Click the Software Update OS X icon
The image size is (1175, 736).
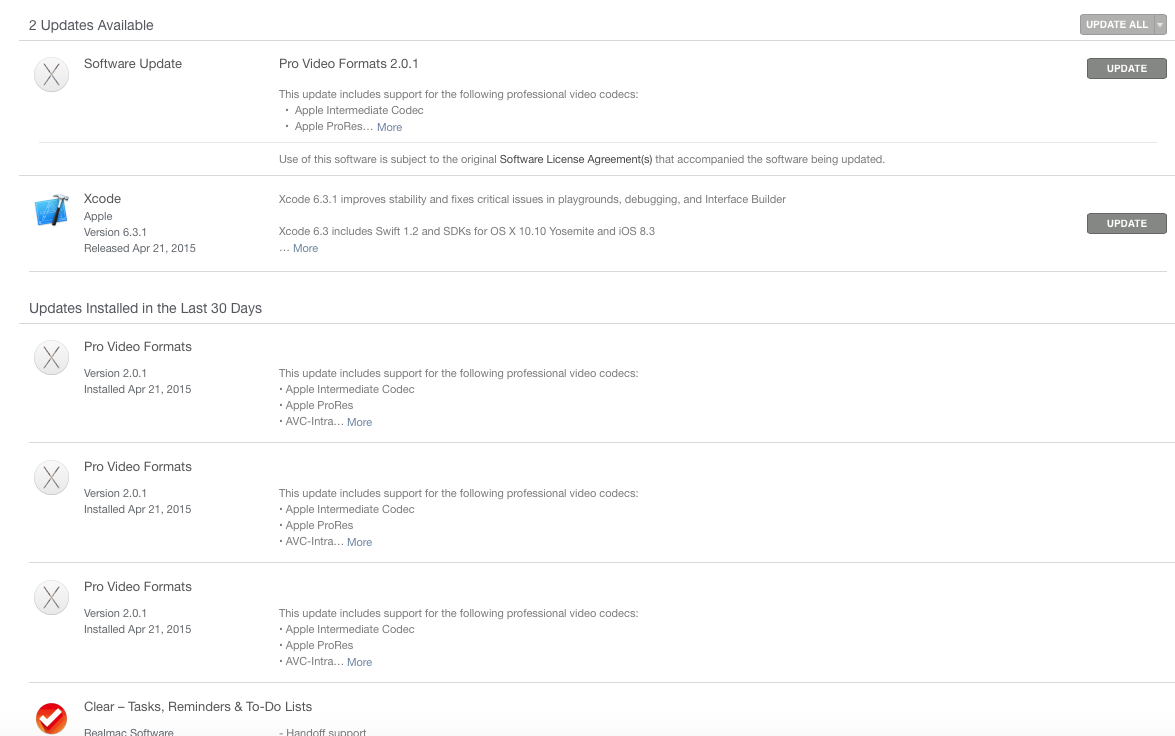[x=52, y=75]
